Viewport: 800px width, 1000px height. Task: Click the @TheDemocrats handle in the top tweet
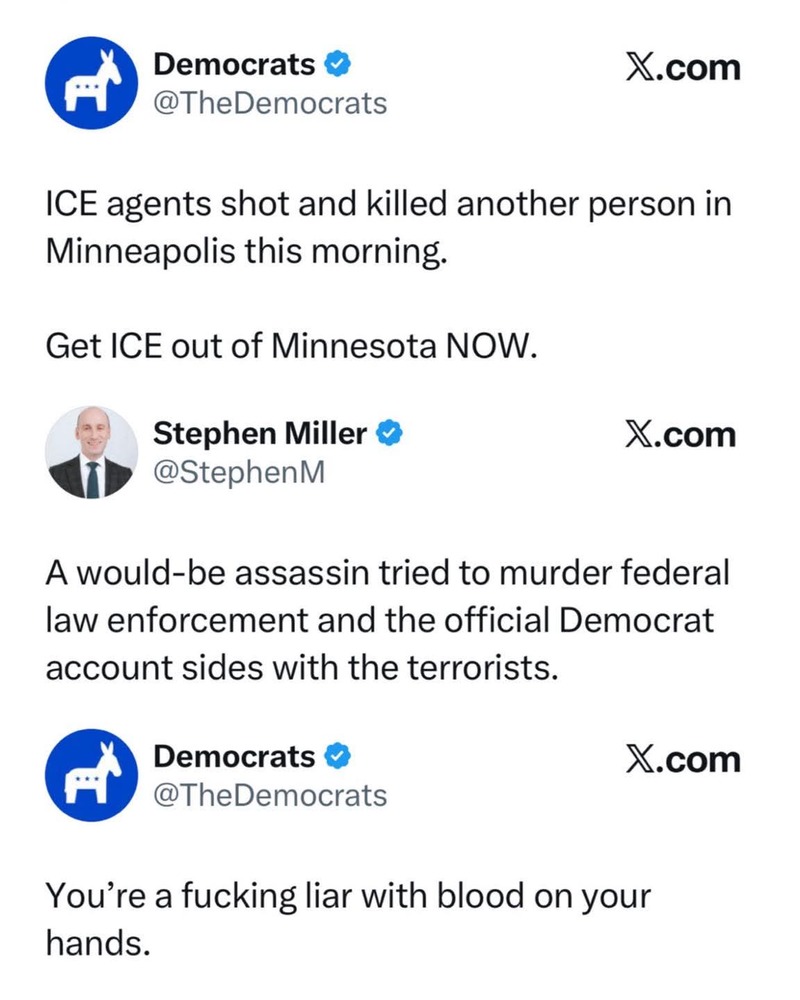(x=269, y=103)
